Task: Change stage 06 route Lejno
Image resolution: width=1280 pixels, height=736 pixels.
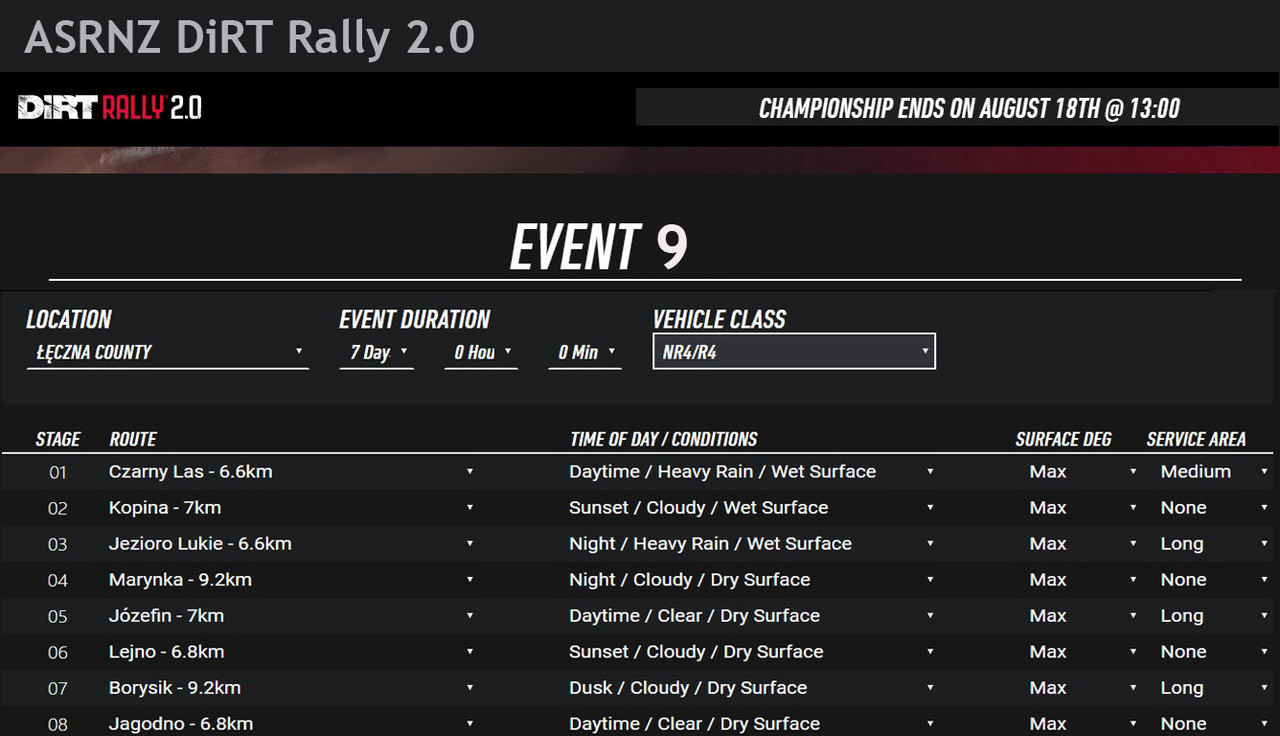Action: click(291, 652)
